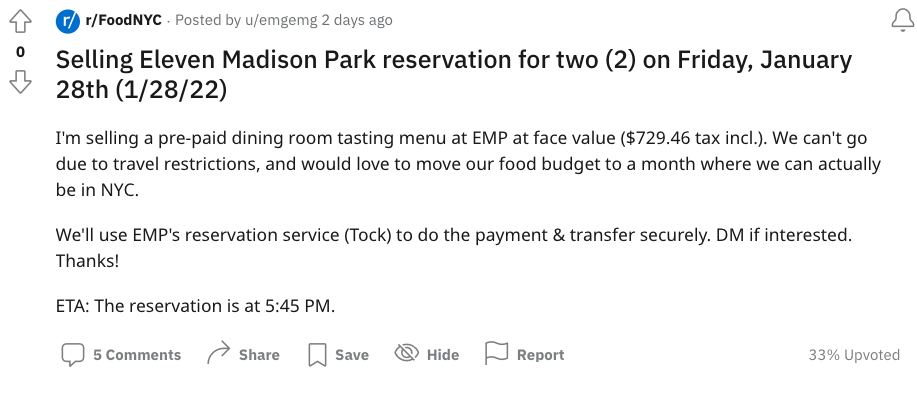Click the Save bookmark icon

coord(317,355)
